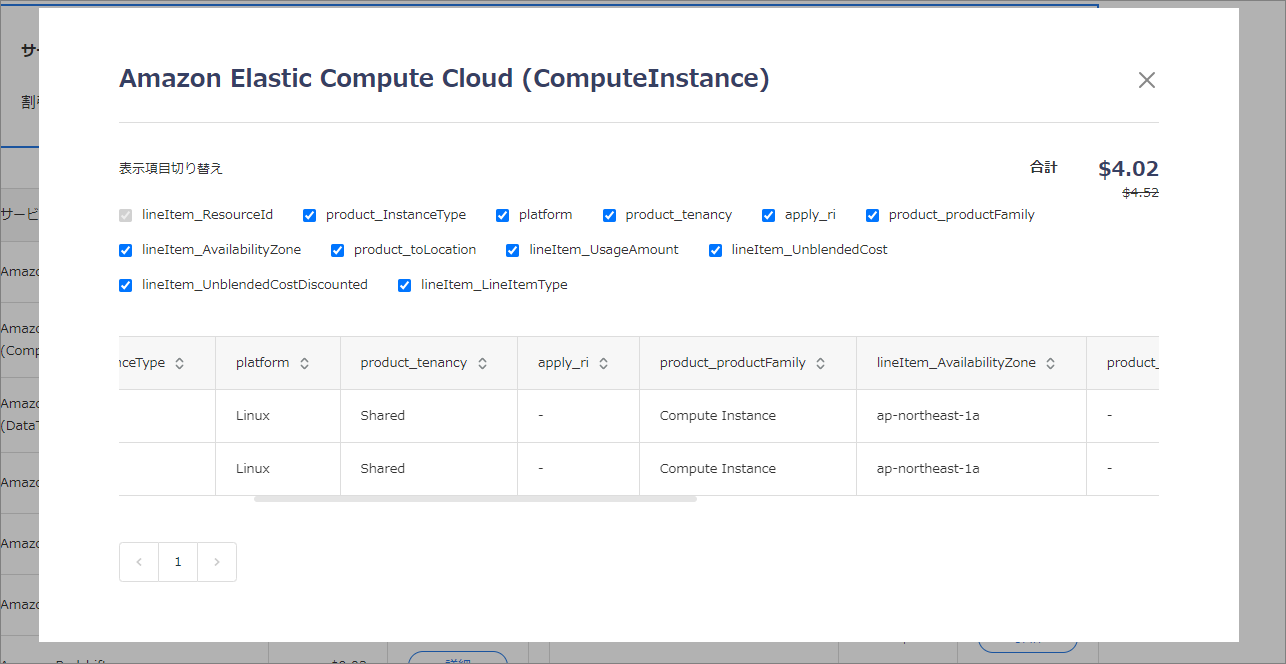
Task: Click the product_tenancy column header
Action: point(429,363)
